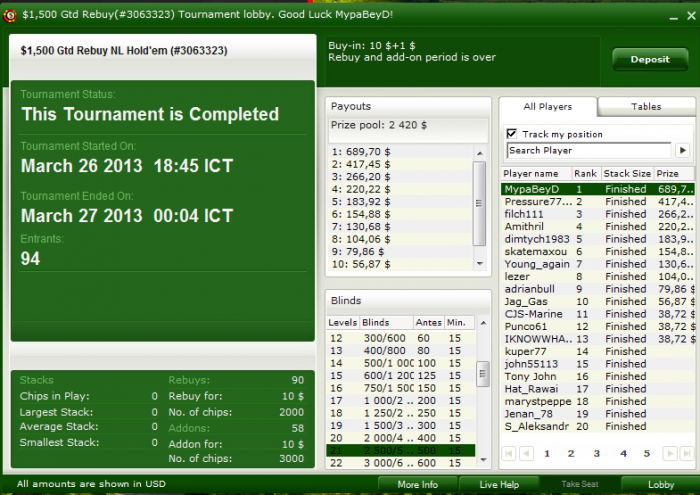Go to previous page of player list
Viewport: 700px width, 495px height.
(x=527, y=453)
